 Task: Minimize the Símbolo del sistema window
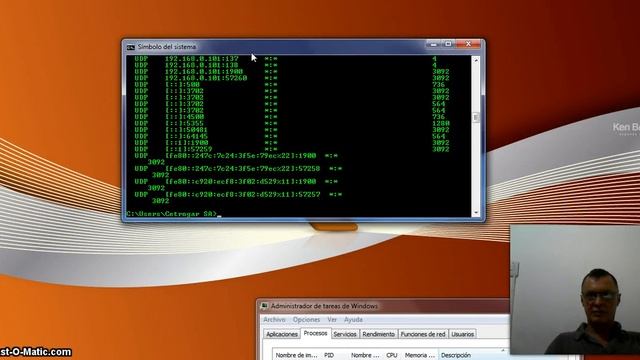[x=434, y=44]
